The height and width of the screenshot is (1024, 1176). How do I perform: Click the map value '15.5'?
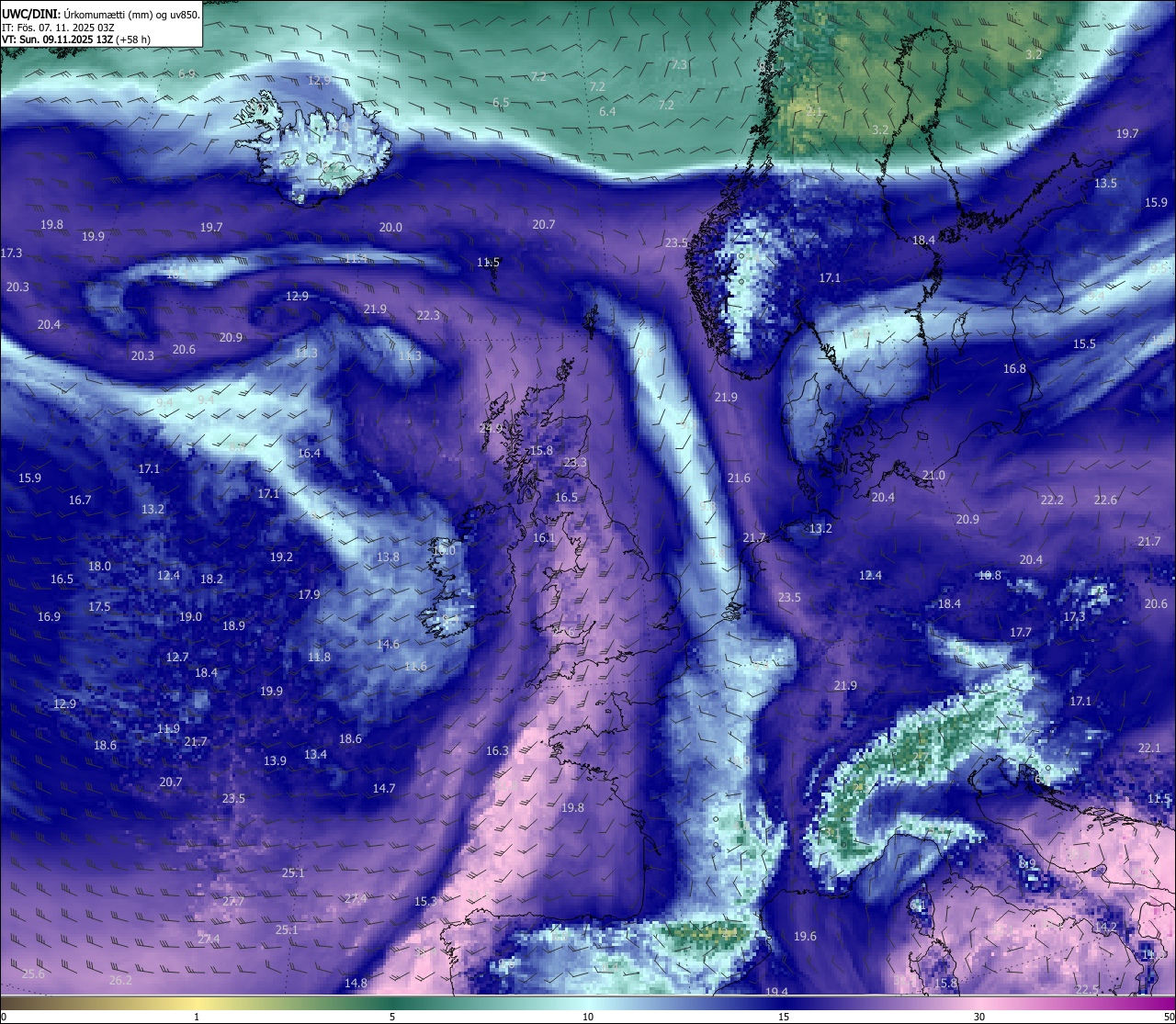(1084, 343)
